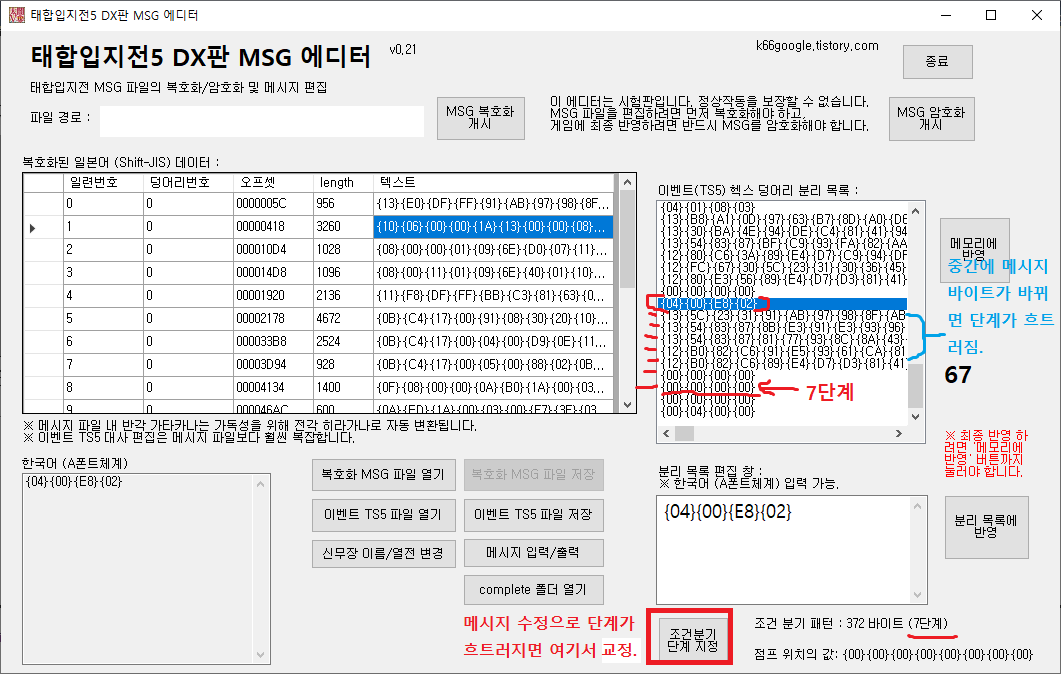Click 신무장 이름/열전 변경 button
Viewport: 1061px width, 674px height.
coord(384,554)
